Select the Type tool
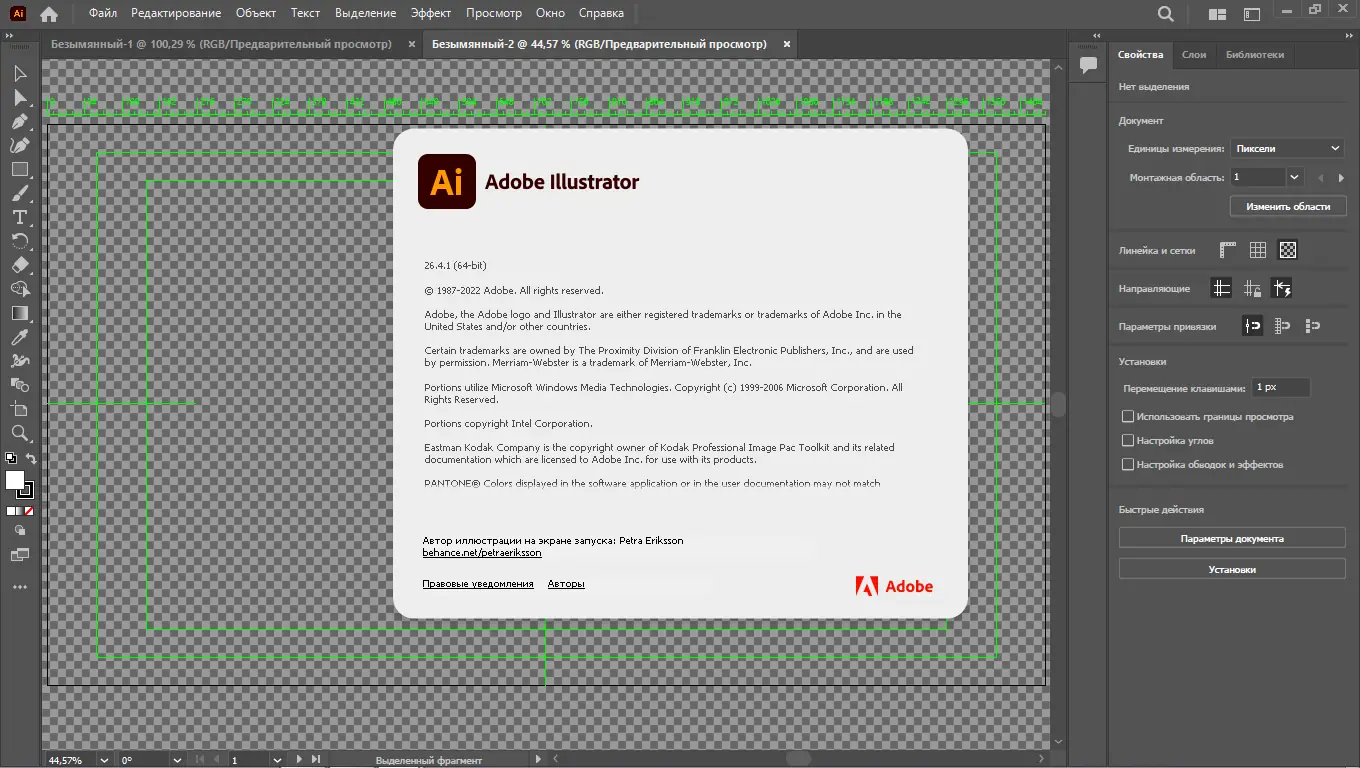Screen dimensions: 1360x768 point(20,217)
